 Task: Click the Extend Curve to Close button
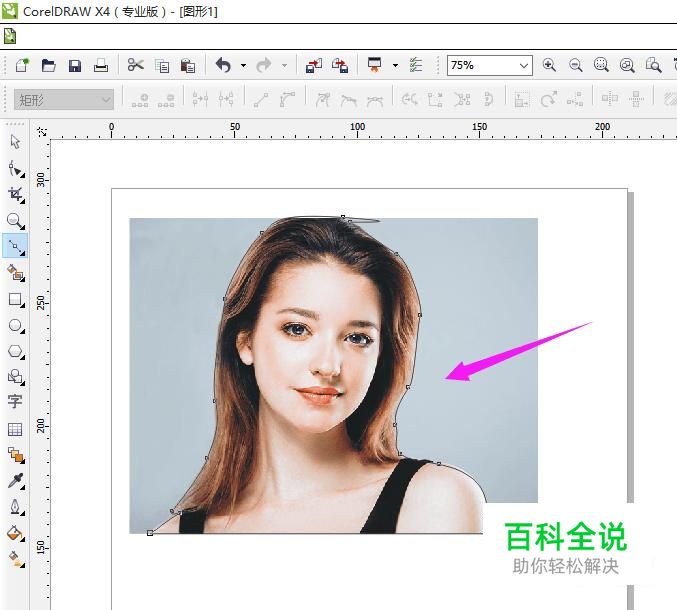click(435, 100)
